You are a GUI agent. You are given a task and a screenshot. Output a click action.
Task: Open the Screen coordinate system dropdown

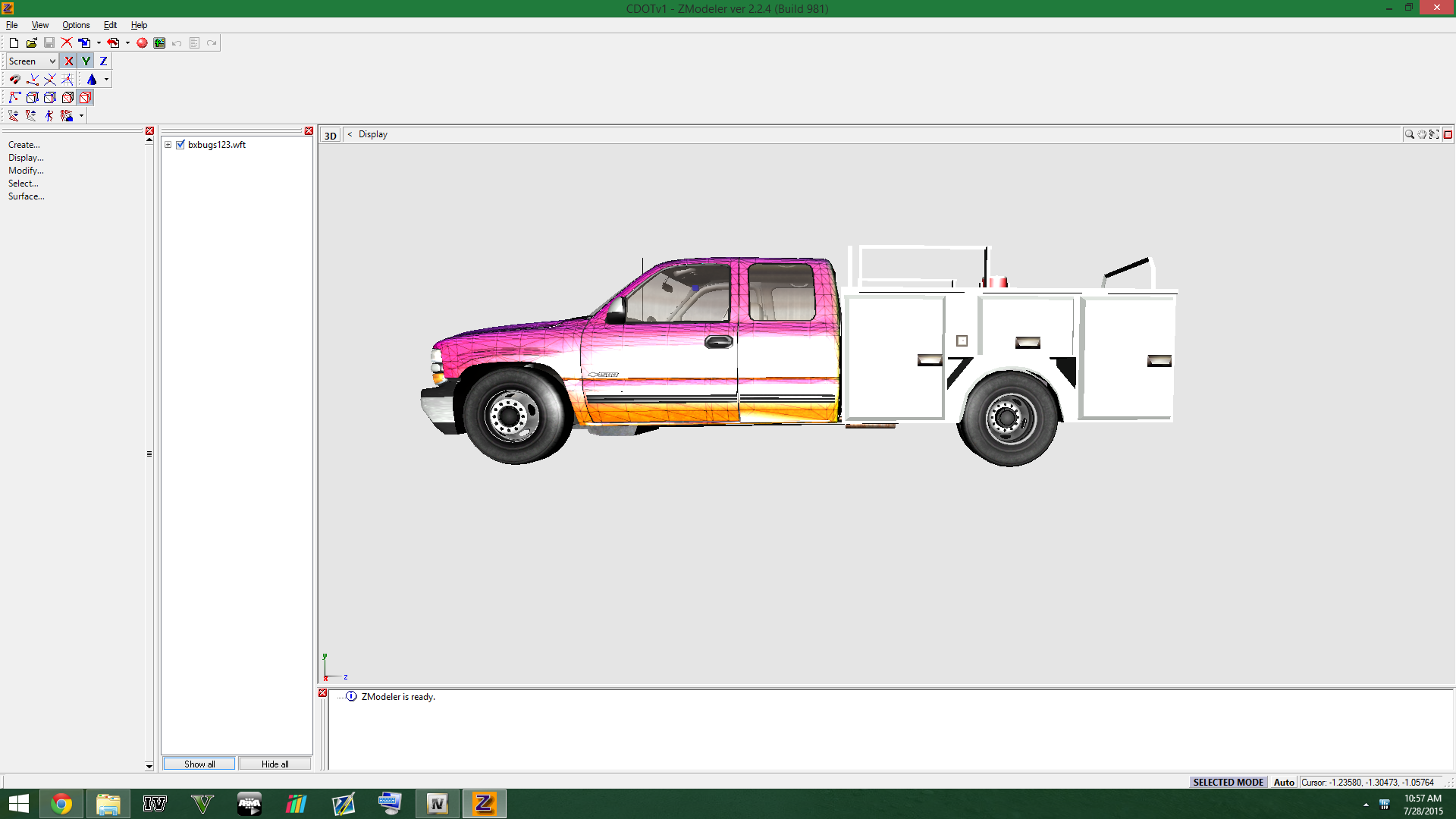pyautogui.click(x=32, y=61)
